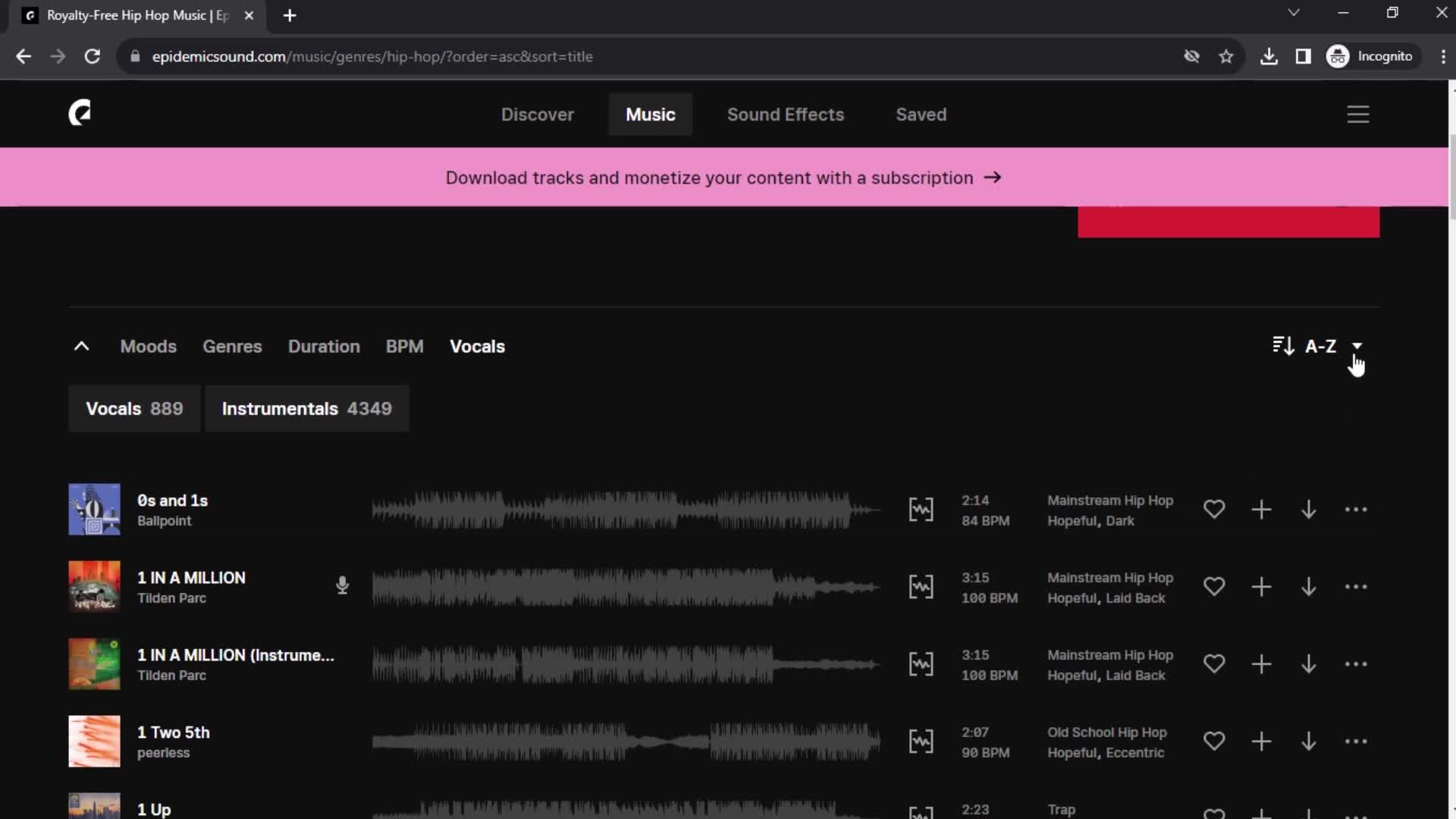Seek in 0s and 1s waveform
This screenshot has width=1456, height=819.
(626, 510)
